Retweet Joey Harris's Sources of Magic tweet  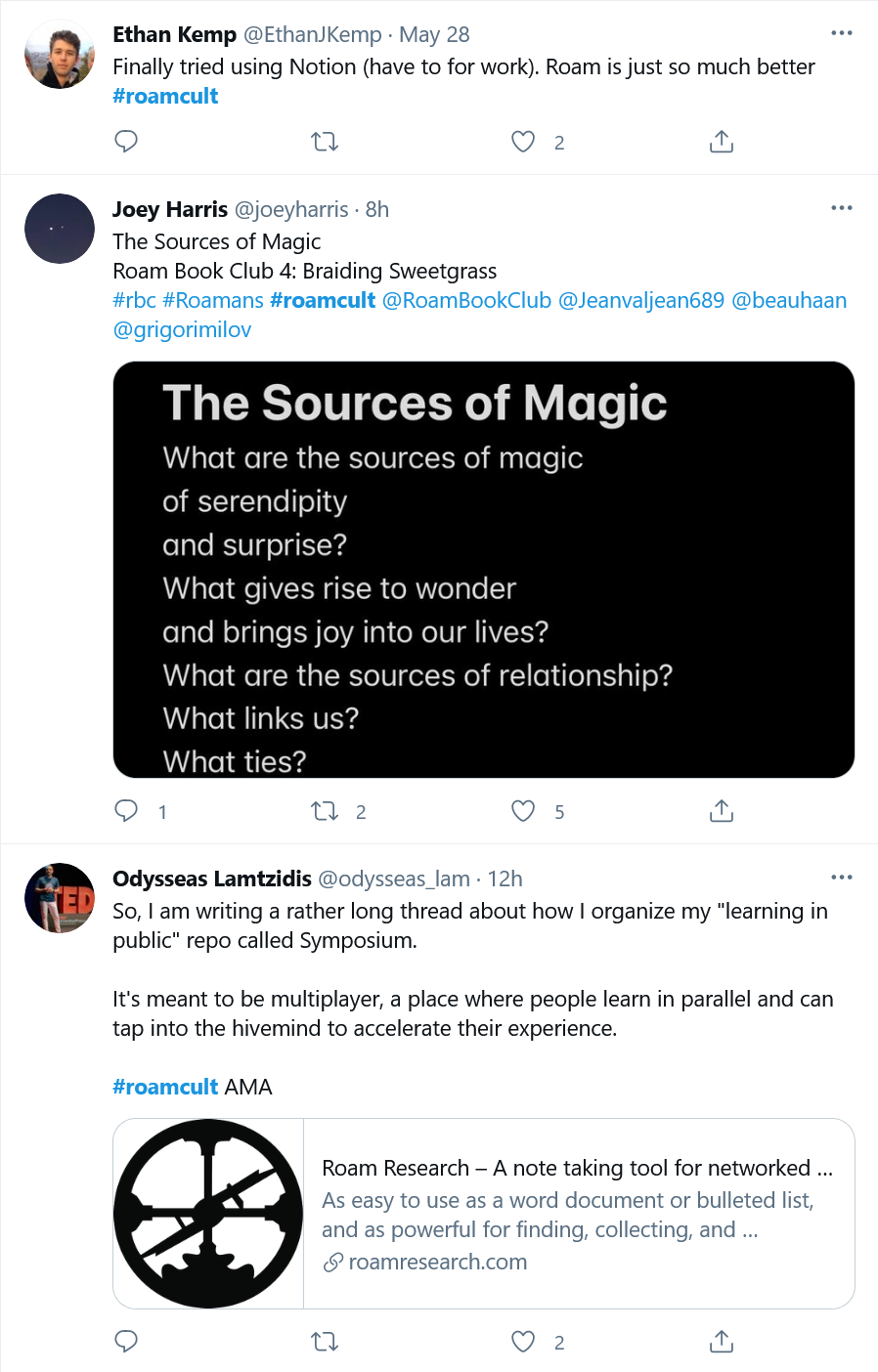325,811
